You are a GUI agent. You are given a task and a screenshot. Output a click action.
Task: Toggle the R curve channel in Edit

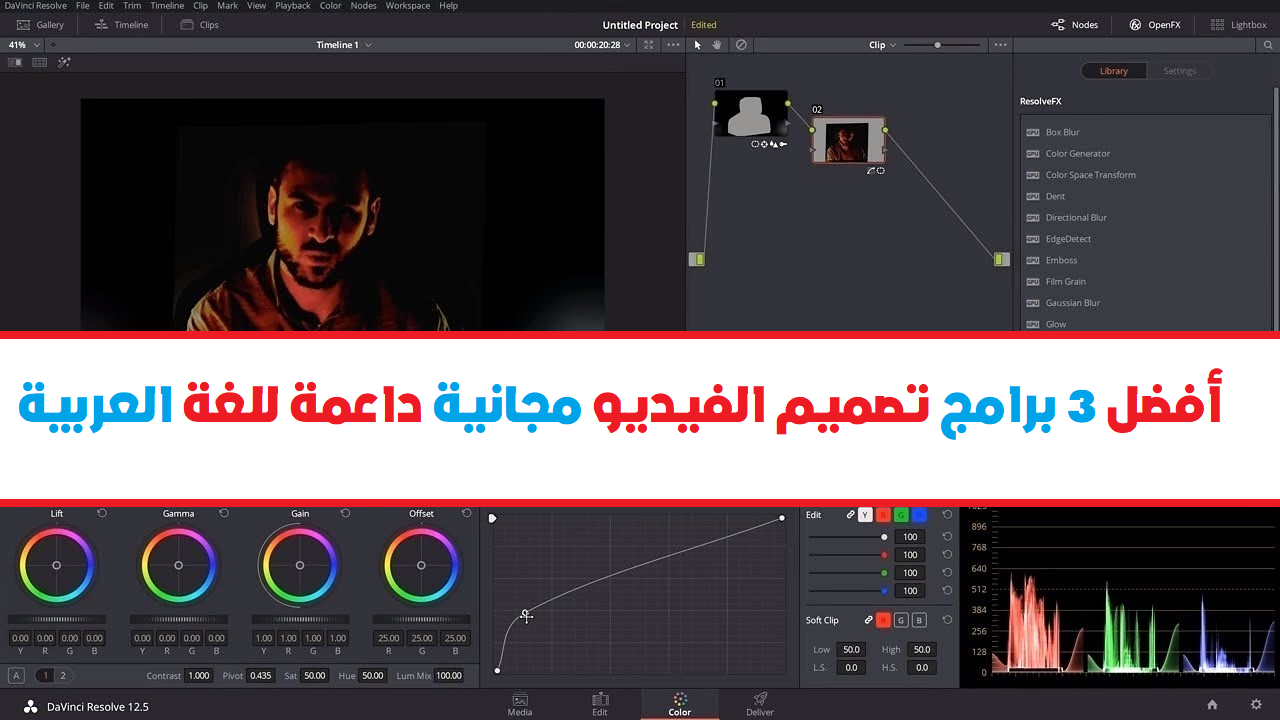[883, 515]
